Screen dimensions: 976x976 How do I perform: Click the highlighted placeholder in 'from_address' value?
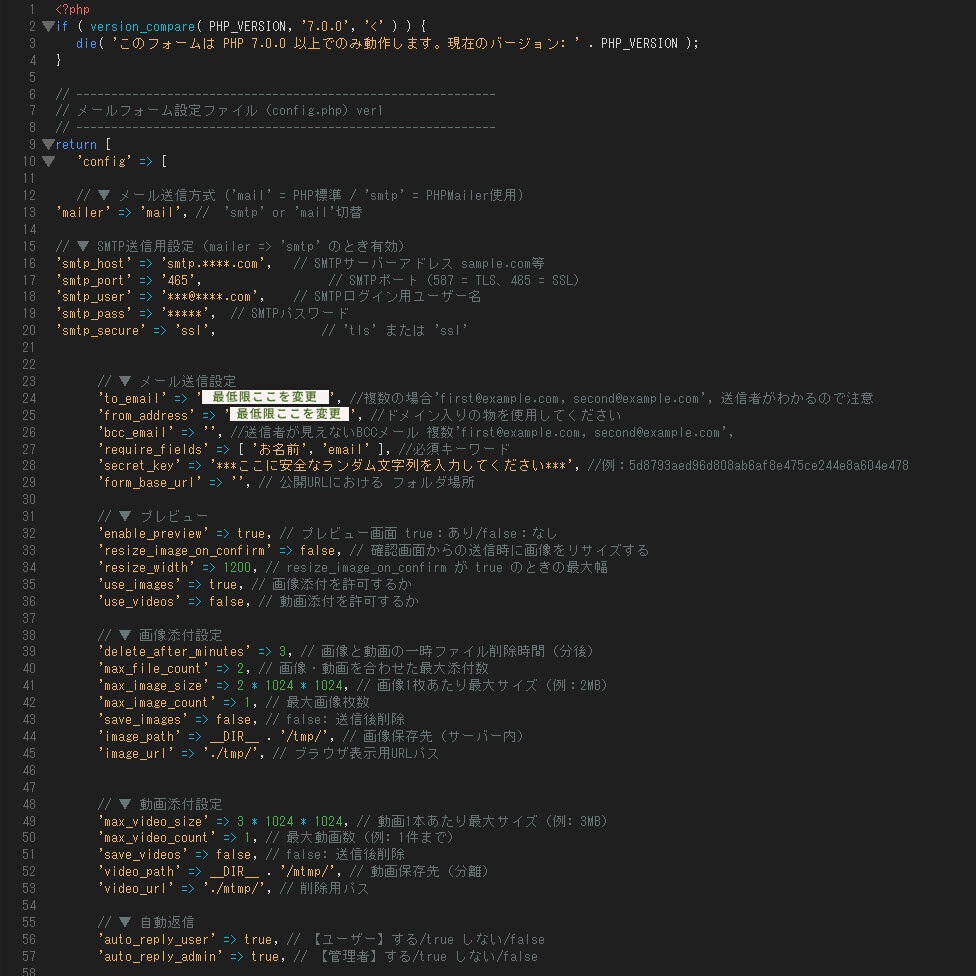point(289,415)
